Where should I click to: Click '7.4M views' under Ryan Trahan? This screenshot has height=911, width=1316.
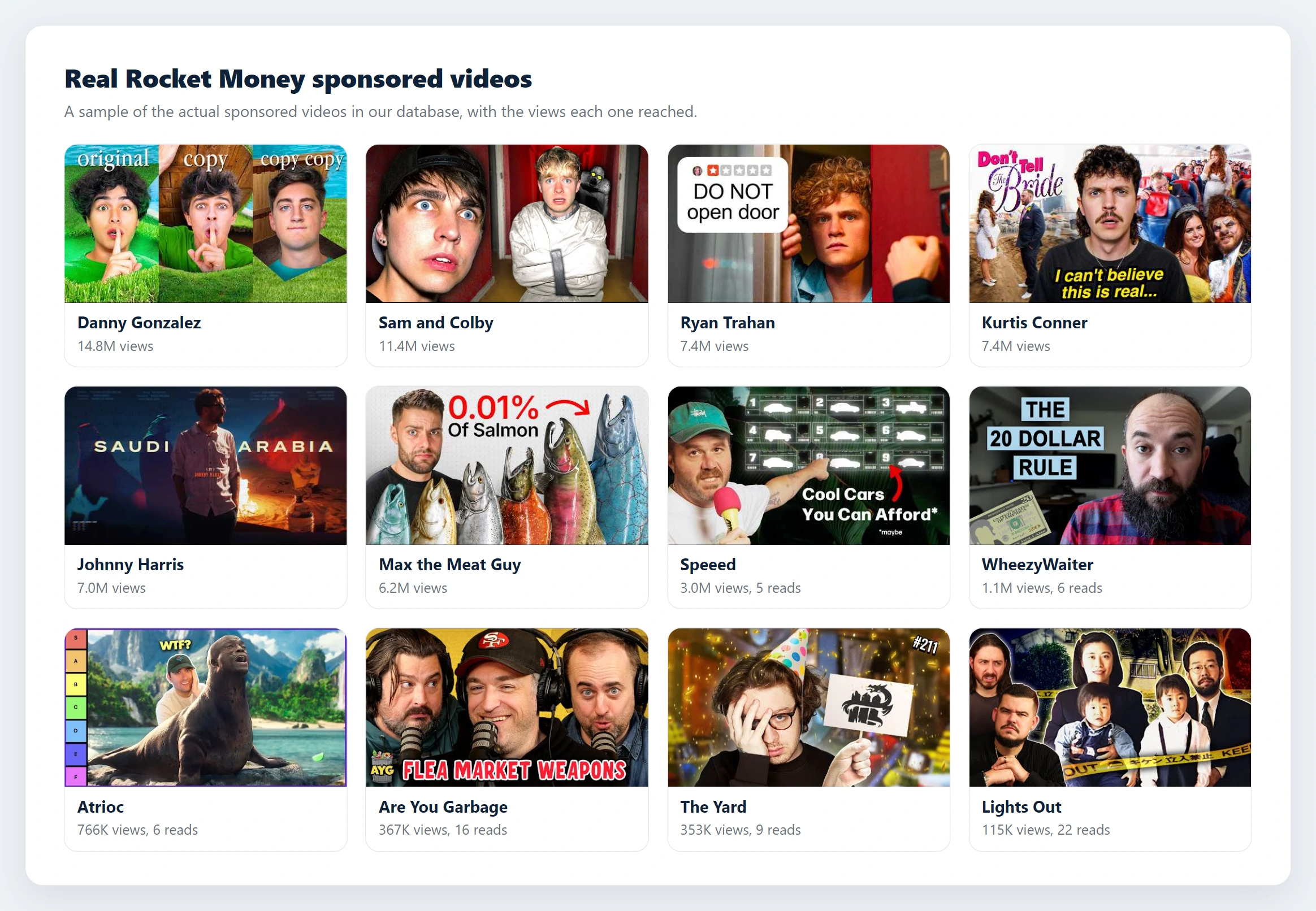713,346
